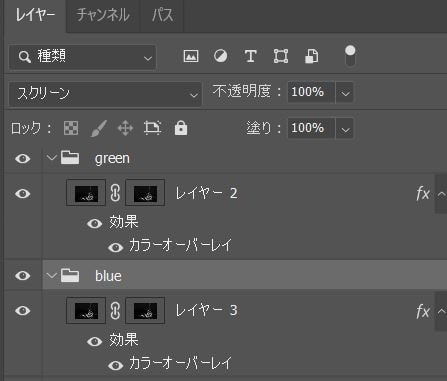Filter for shape layers icon

281,56
